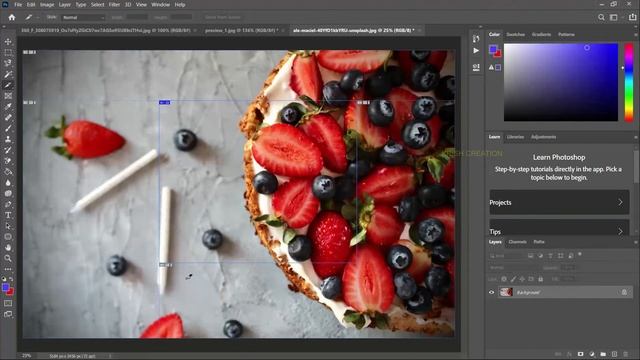Click Add layer mask icon

tap(580, 354)
